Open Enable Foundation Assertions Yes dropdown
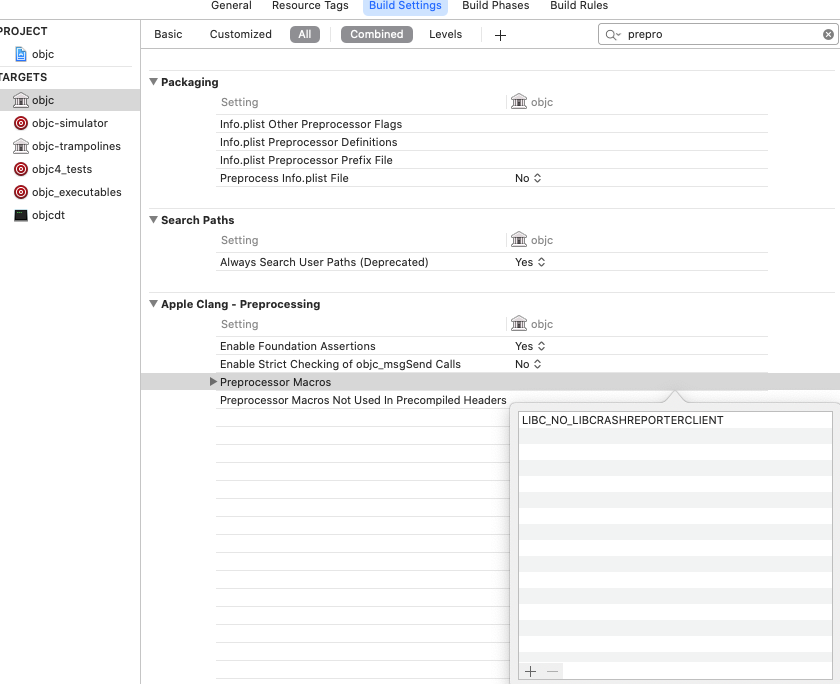This screenshot has width=840, height=684. [530, 347]
